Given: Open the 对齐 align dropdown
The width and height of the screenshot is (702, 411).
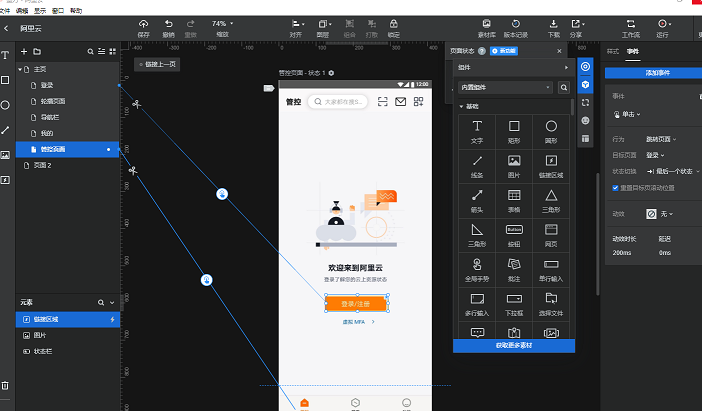Looking at the screenshot, I should (297, 24).
